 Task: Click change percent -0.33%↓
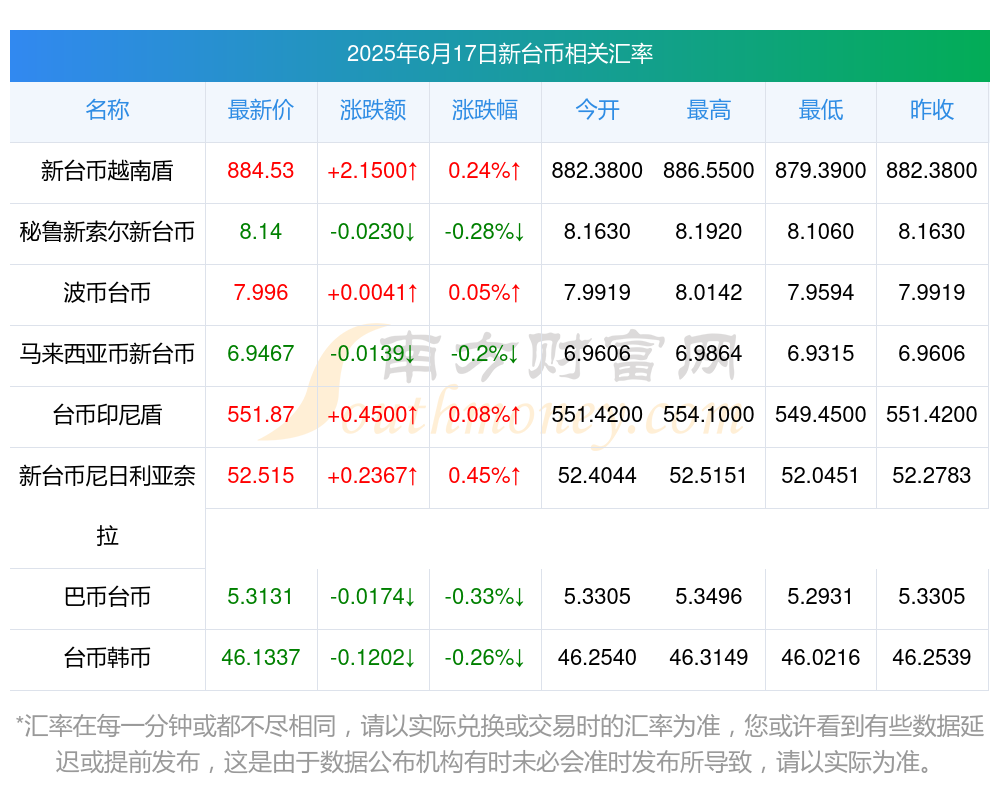click(485, 597)
